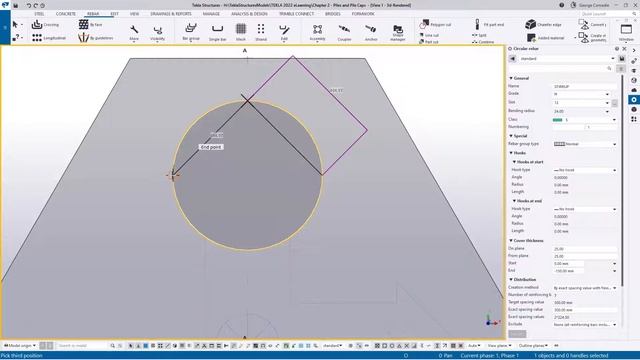Click the green Class color swatch
The image size is (640, 360).
click(x=558, y=120)
